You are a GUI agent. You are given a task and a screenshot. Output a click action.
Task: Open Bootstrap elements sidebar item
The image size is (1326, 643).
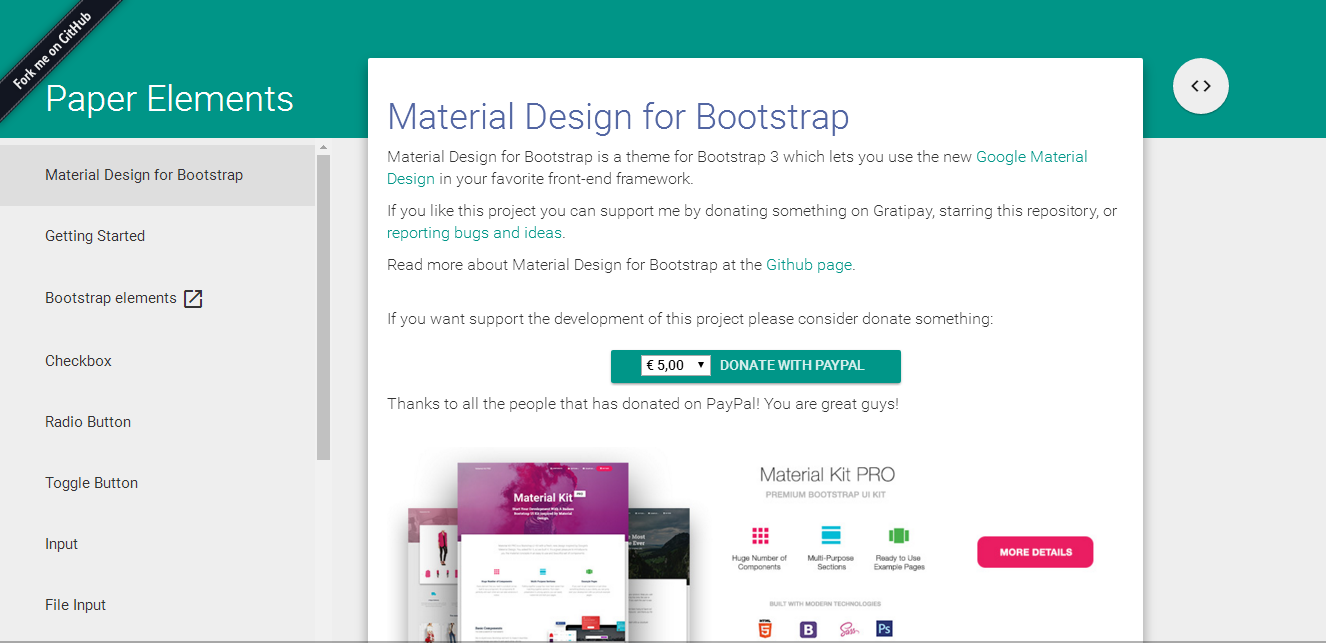pos(158,298)
